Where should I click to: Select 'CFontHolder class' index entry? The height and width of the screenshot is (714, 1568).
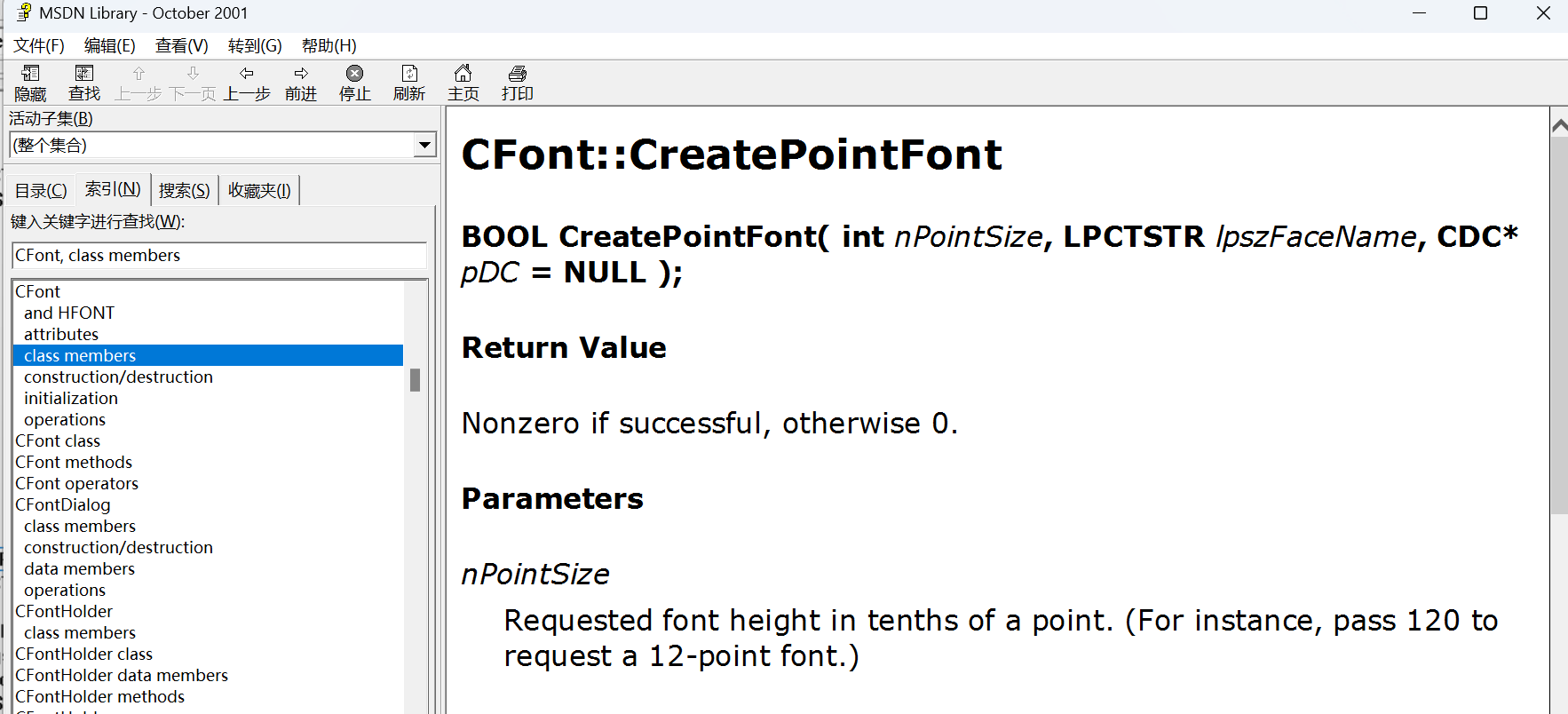point(84,654)
